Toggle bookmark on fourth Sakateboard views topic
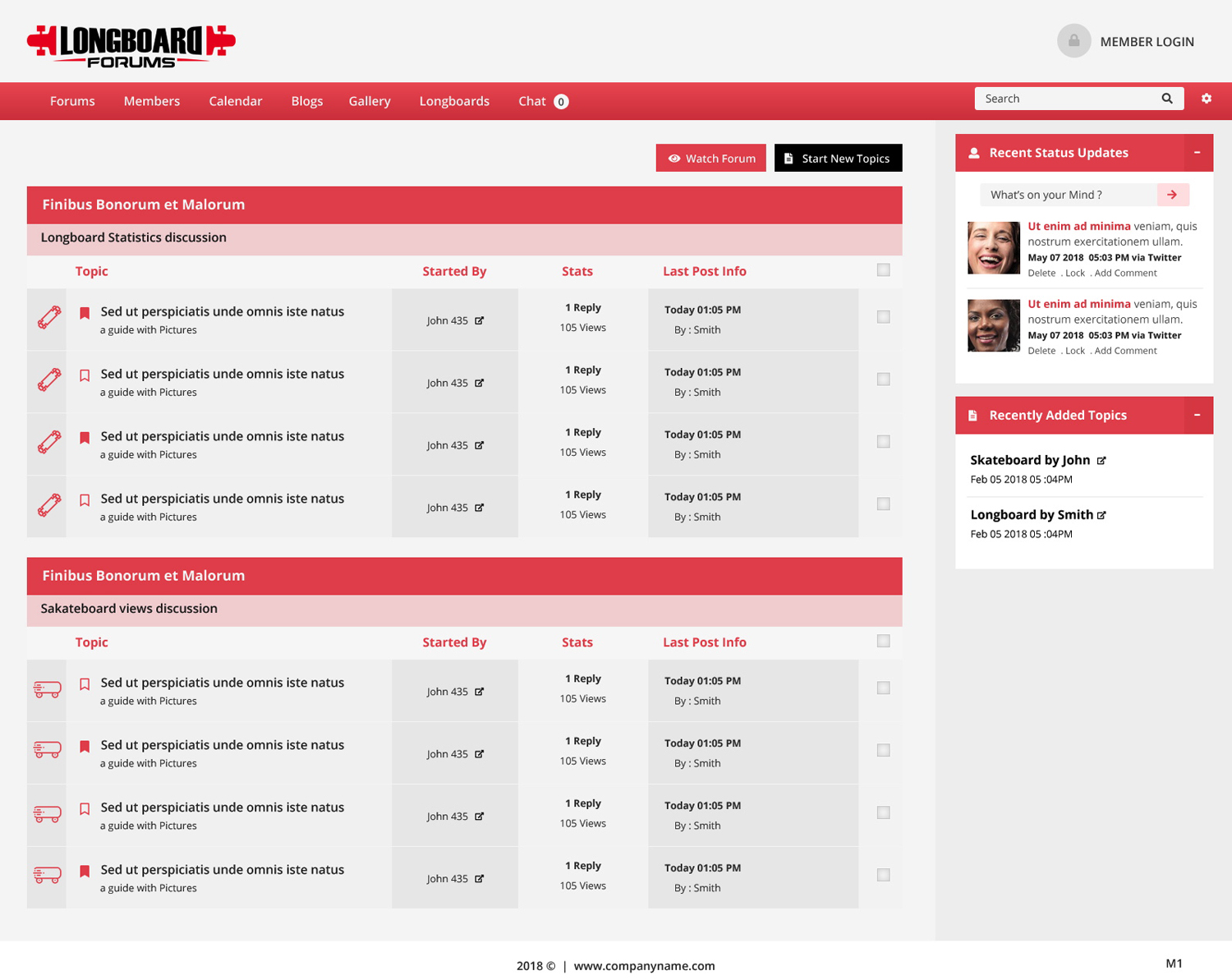The height and width of the screenshot is (980, 1232). [x=85, y=872]
